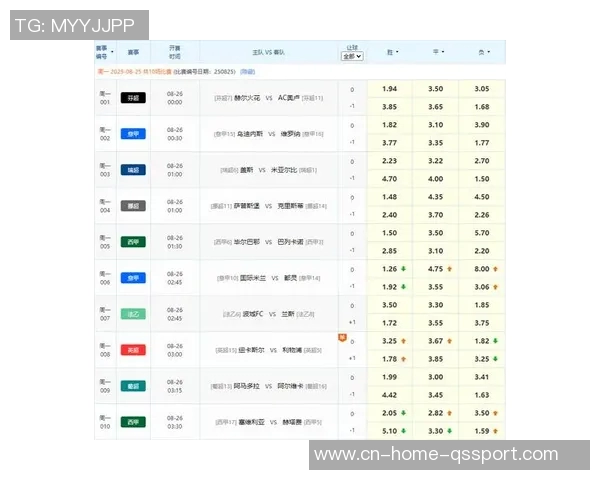Open the 让球 全部 handicap dropdown

click(x=352, y=57)
